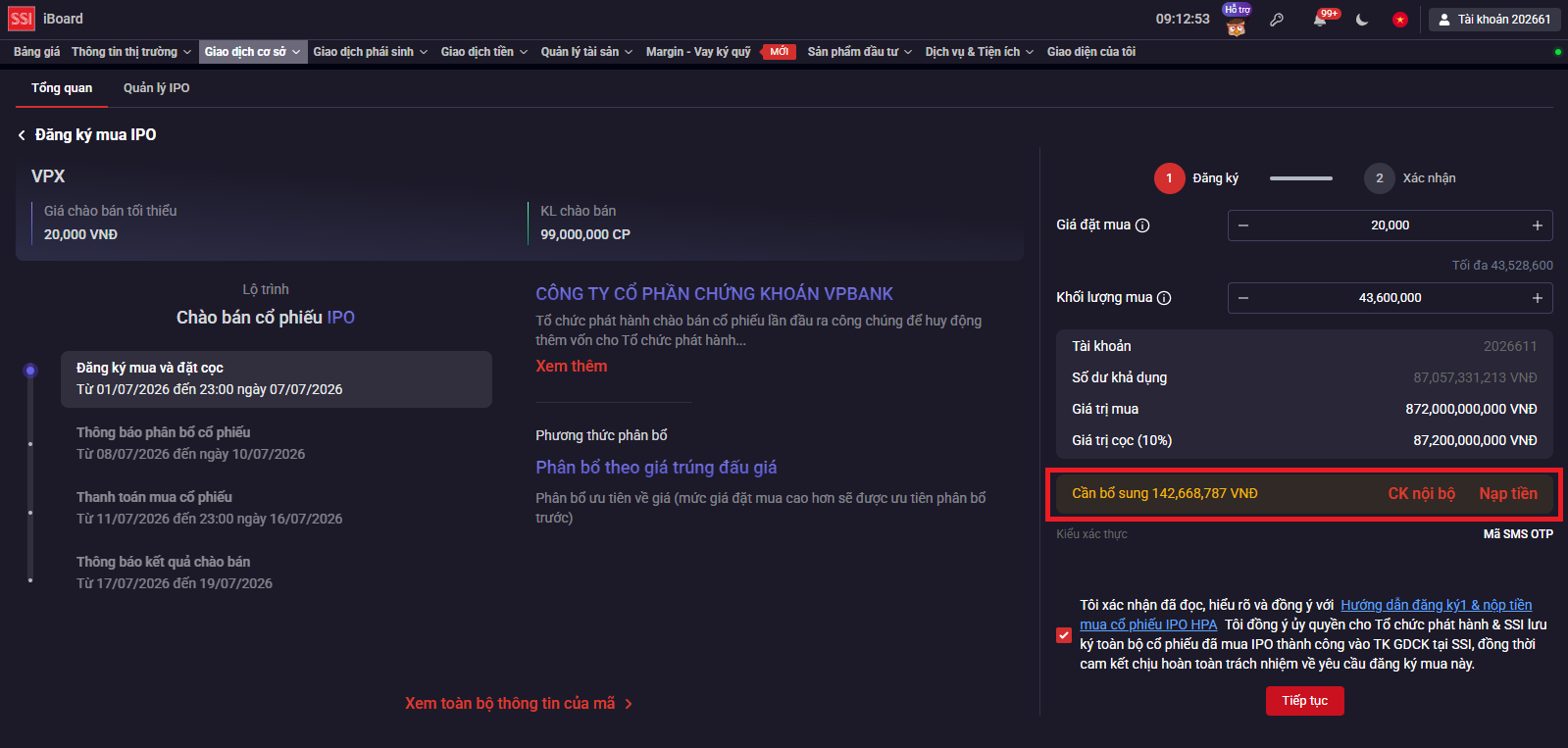Image resolution: width=1568 pixels, height=748 pixels.
Task: Click the Cần bổ sung 142,668,787 VNĐ warning
Action: (1165, 493)
